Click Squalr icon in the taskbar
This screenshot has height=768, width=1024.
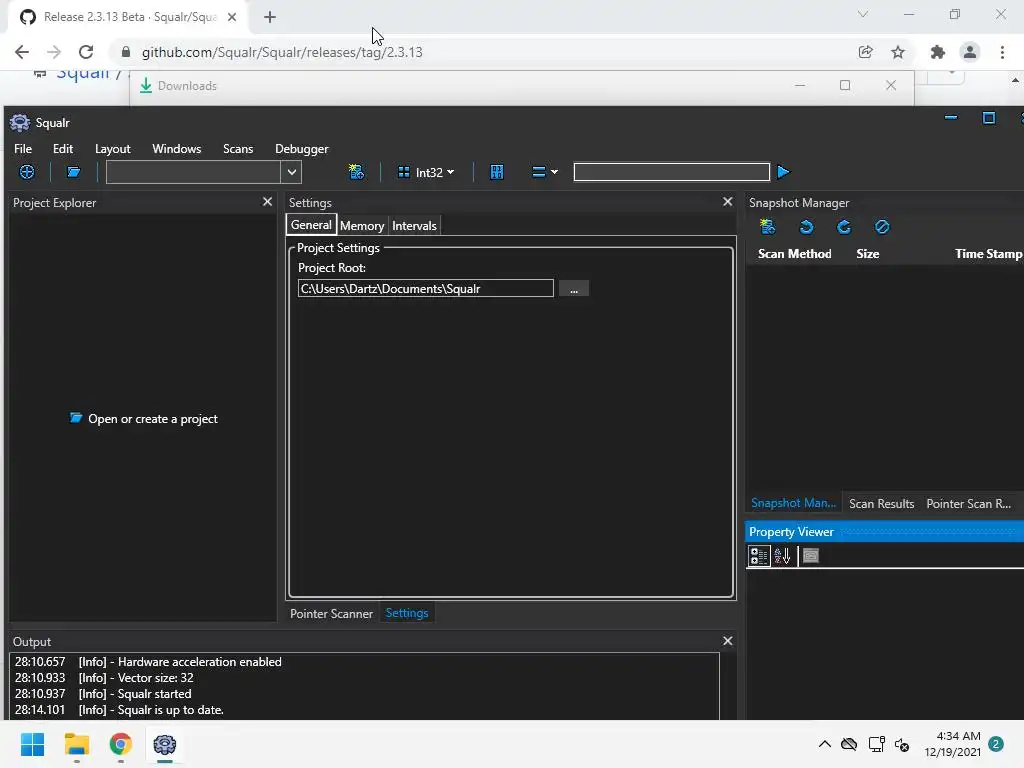pyautogui.click(x=165, y=744)
